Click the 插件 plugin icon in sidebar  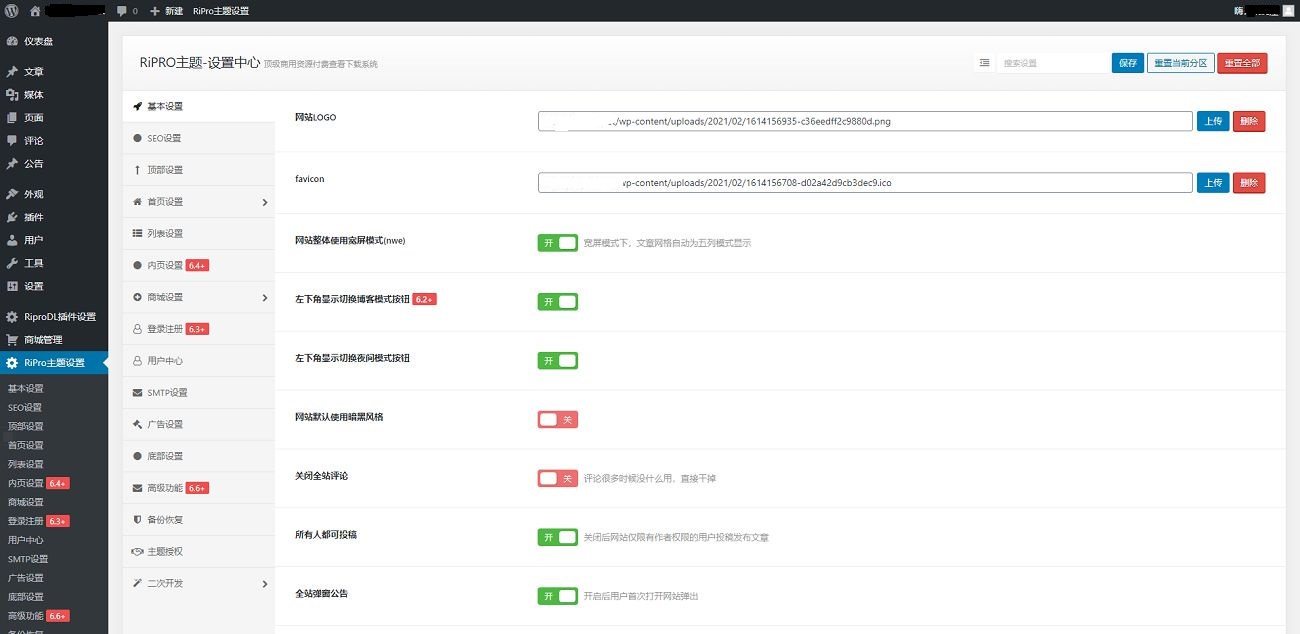point(12,217)
